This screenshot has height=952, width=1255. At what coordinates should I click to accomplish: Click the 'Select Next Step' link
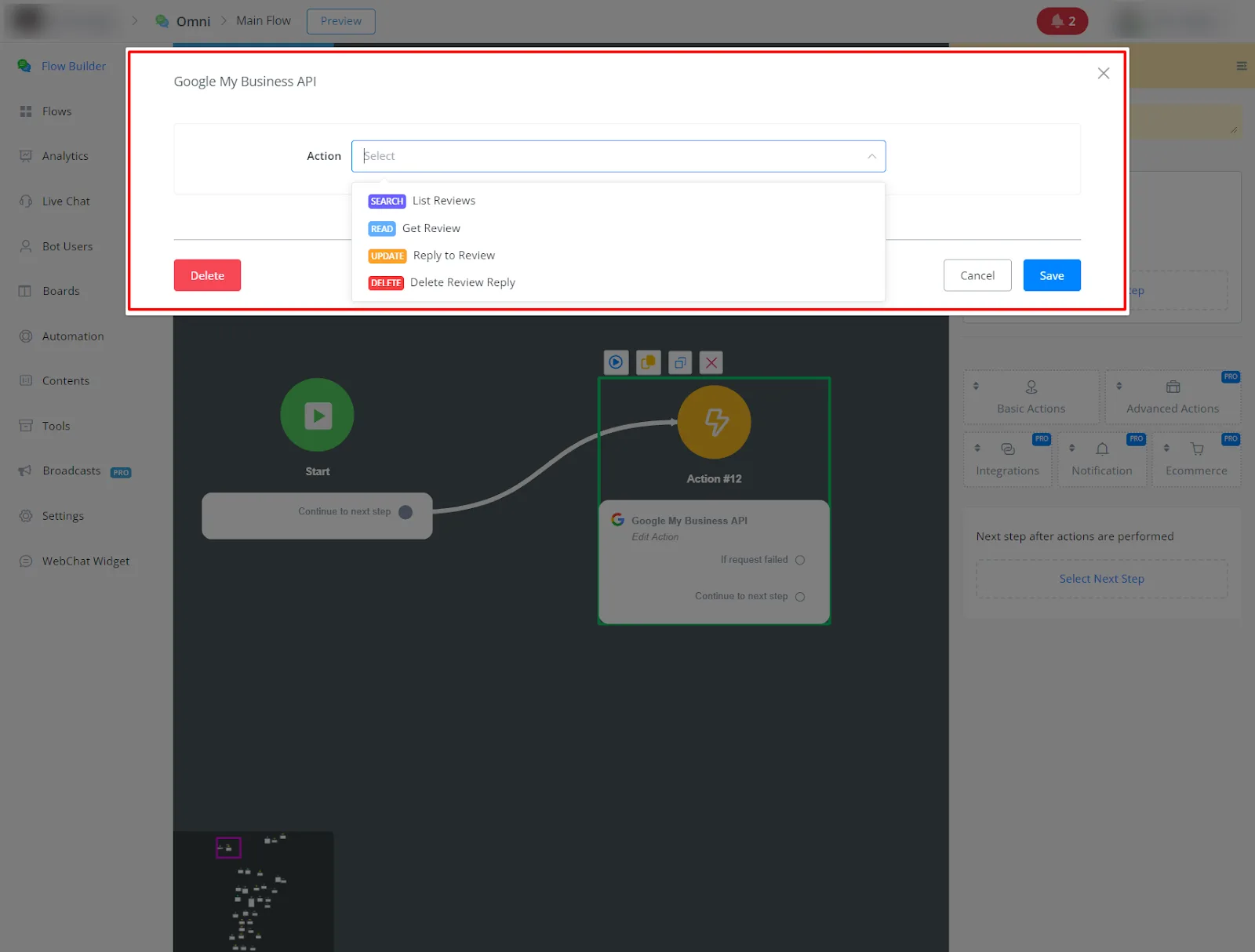click(1102, 579)
